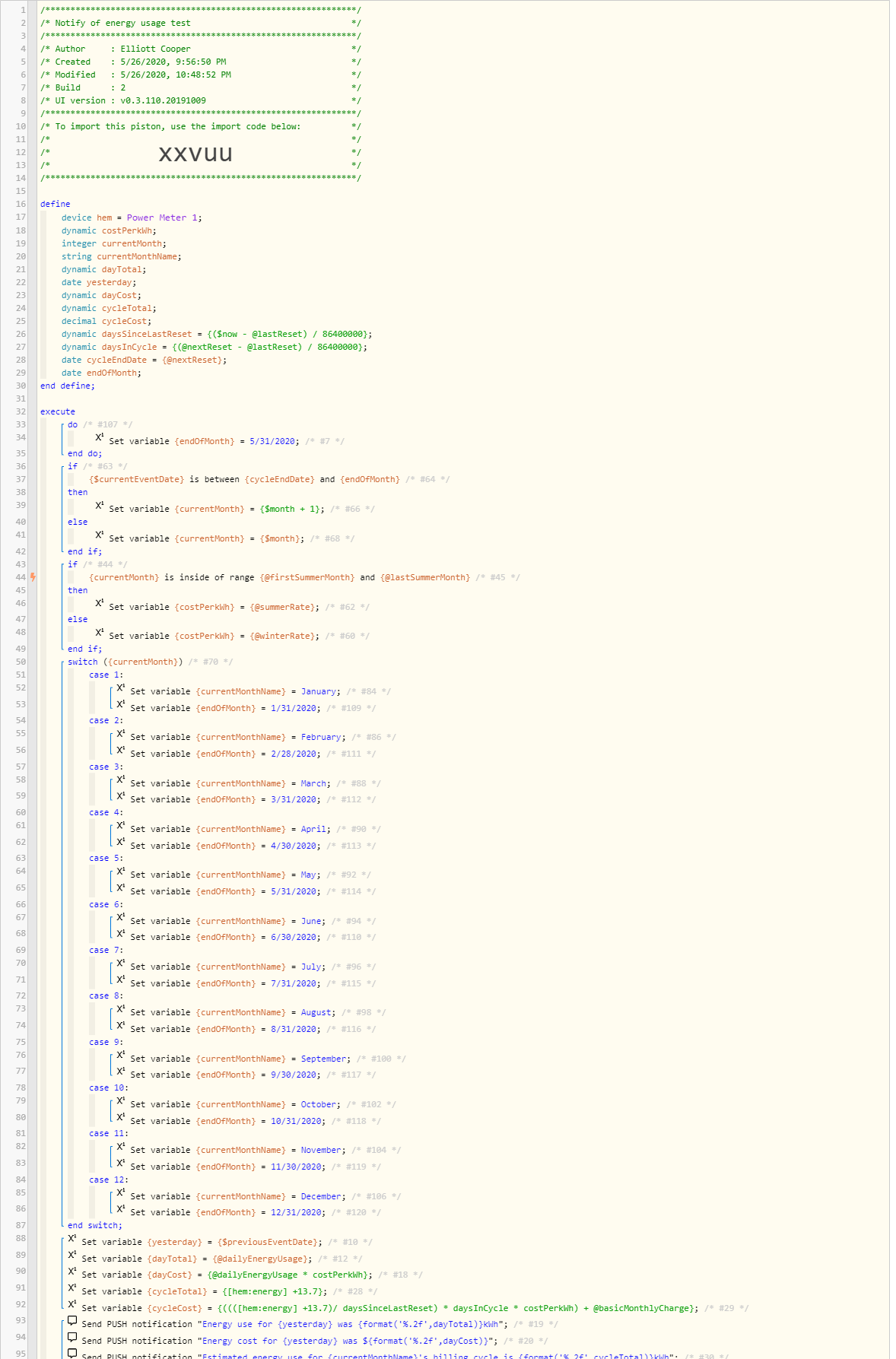Screen dimensions: 896x1359
Task: Click the variable icon for currentMonthName = September
Action: [x=121, y=1055]
